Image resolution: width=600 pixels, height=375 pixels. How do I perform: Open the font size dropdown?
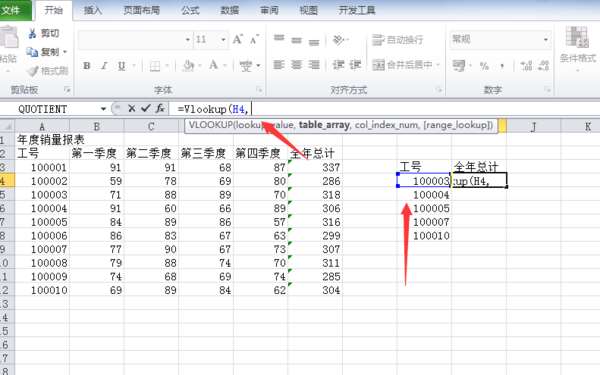pyautogui.click(x=223, y=39)
